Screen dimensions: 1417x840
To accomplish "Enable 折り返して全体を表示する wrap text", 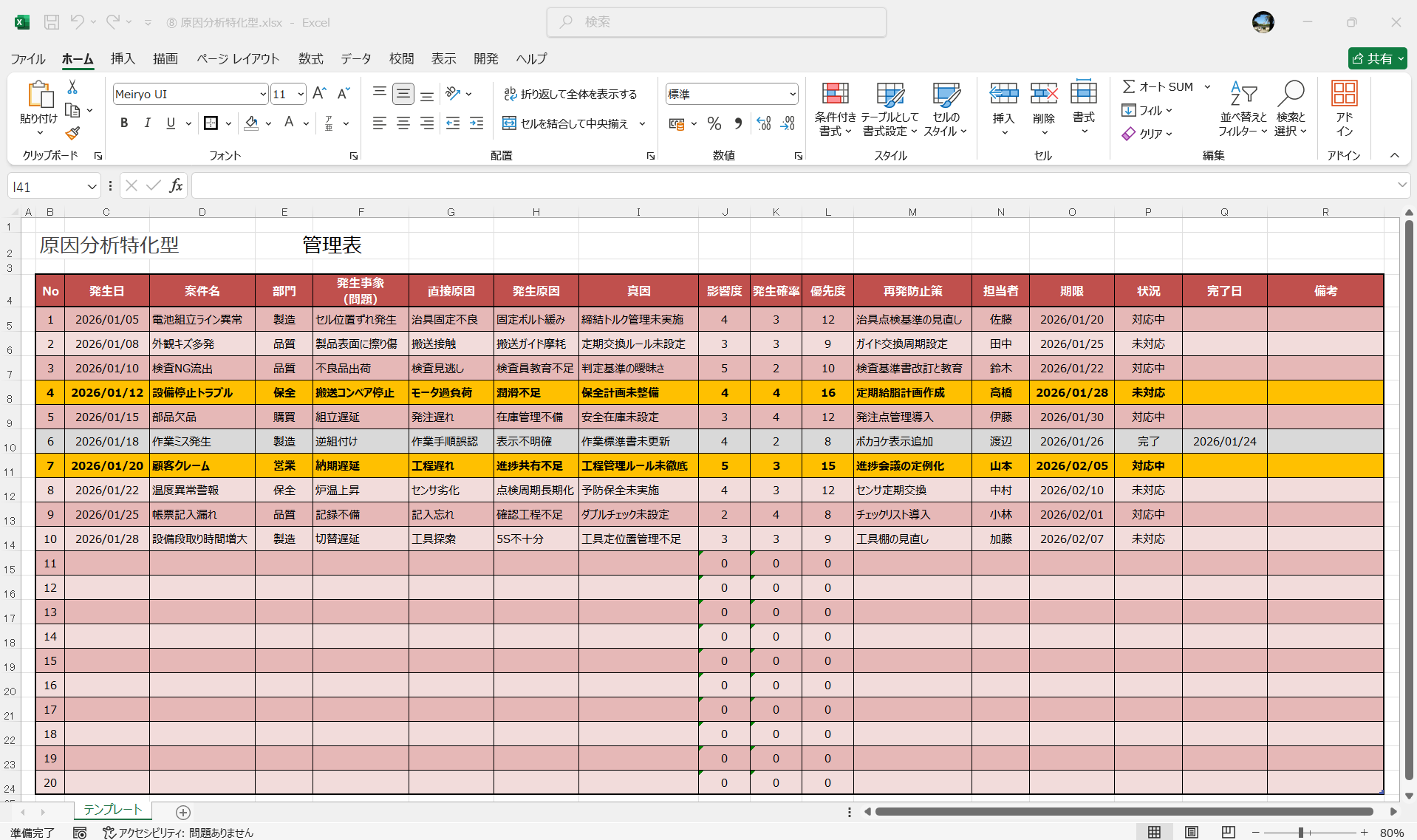I will pyautogui.click(x=571, y=94).
